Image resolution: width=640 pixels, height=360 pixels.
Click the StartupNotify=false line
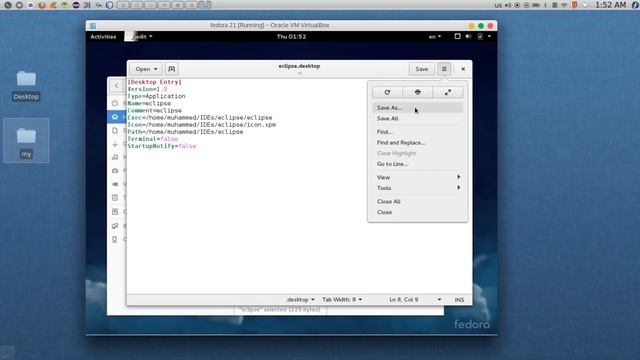click(x=162, y=146)
